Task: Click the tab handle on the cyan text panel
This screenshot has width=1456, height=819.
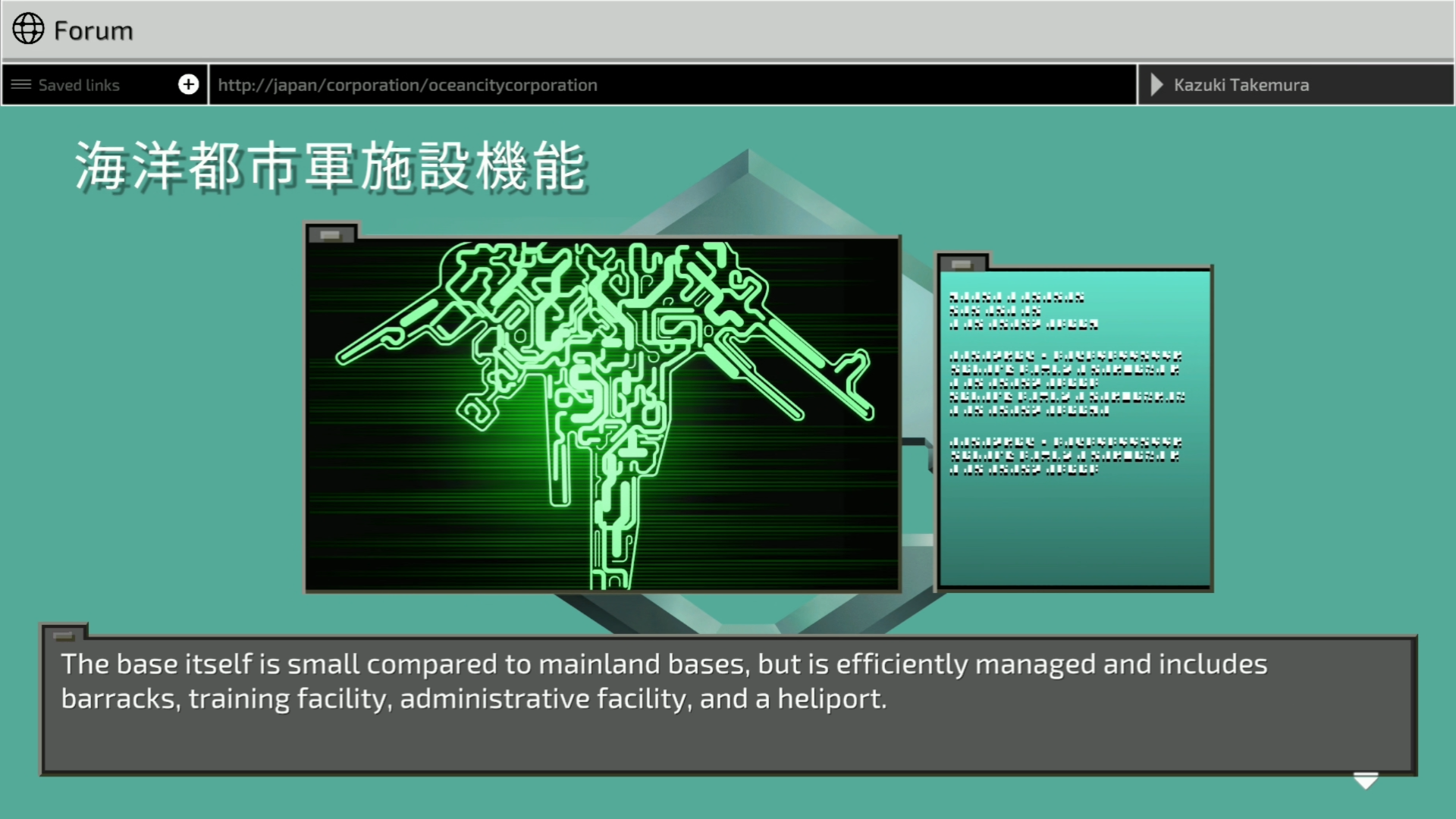Action: click(x=962, y=264)
